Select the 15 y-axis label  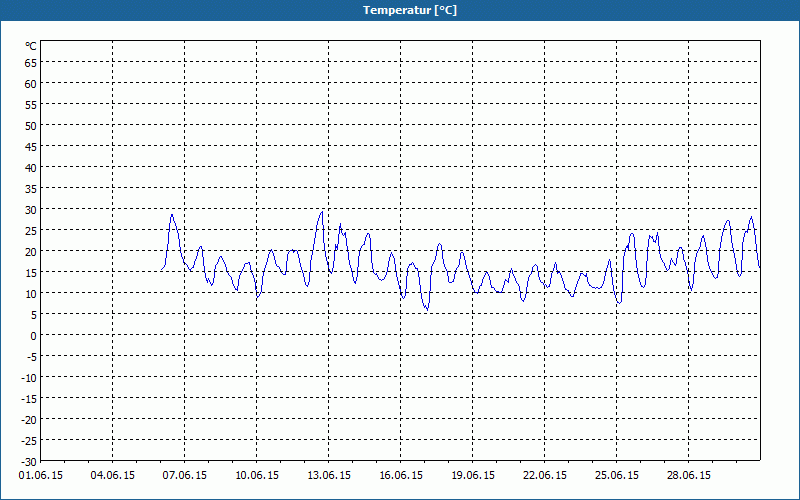tap(30, 273)
